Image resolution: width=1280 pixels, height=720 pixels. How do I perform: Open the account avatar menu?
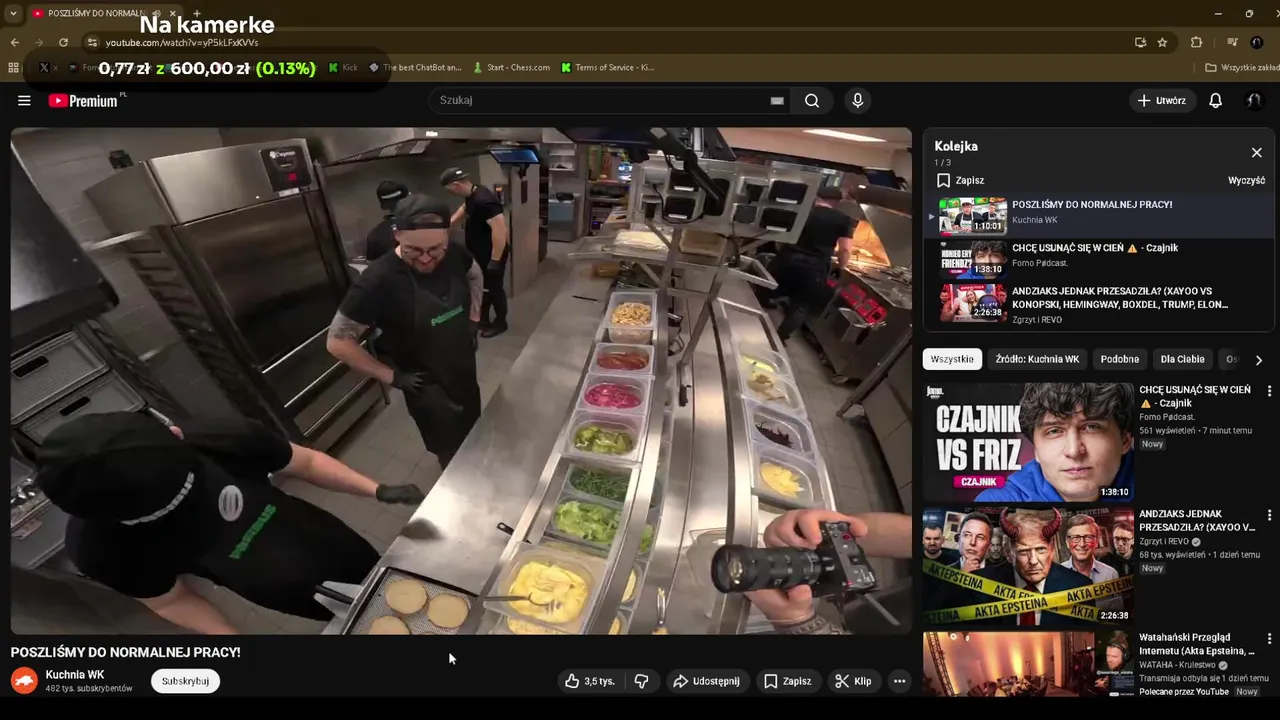tap(1254, 100)
